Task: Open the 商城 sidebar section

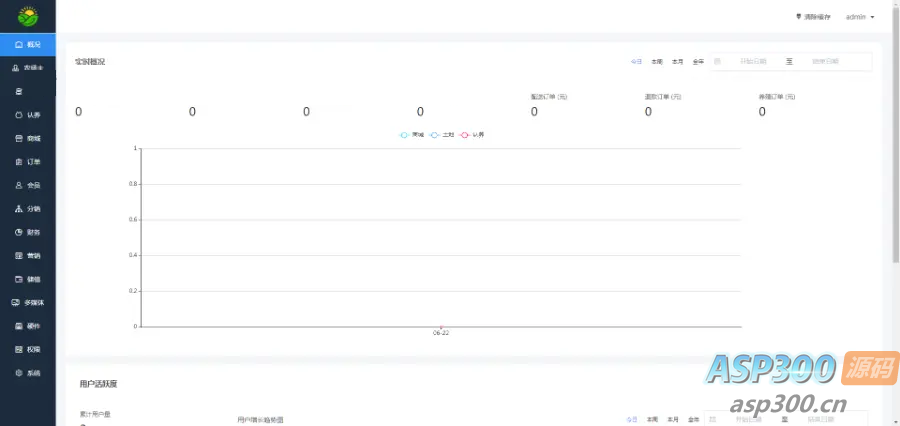Action: 28,138
